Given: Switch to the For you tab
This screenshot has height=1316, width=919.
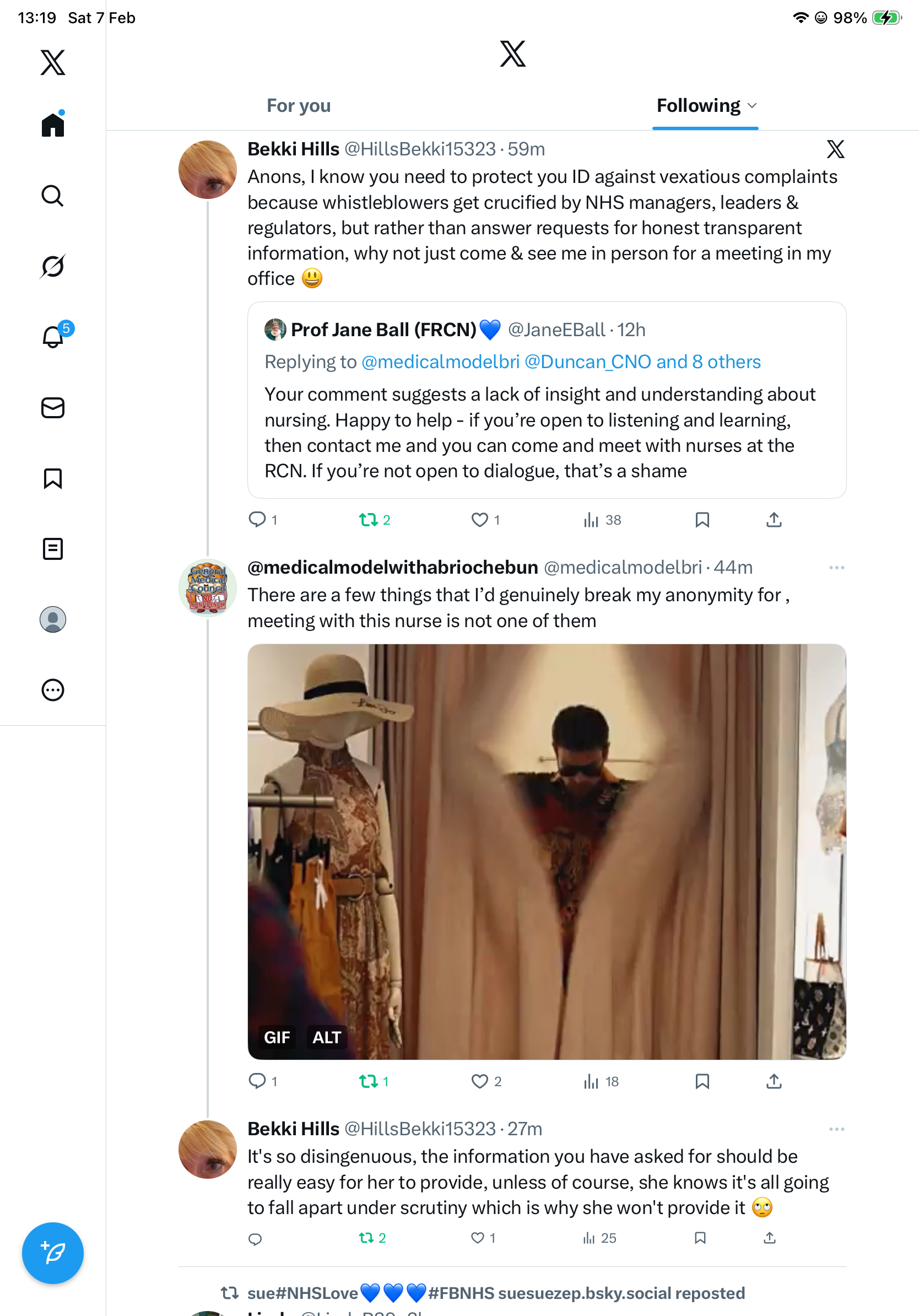Looking at the screenshot, I should 299,106.
